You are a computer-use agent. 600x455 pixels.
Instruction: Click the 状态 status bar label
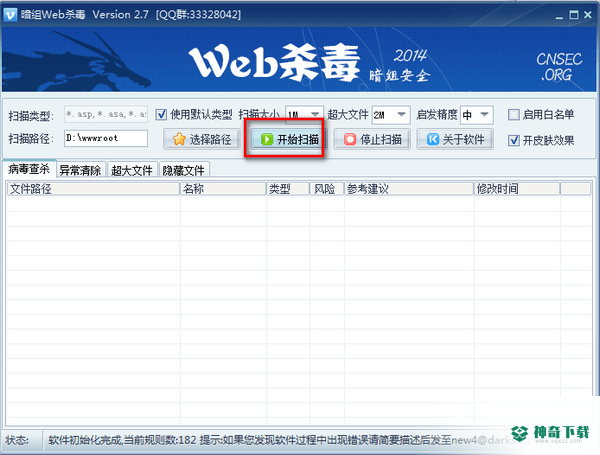[x=17, y=440]
